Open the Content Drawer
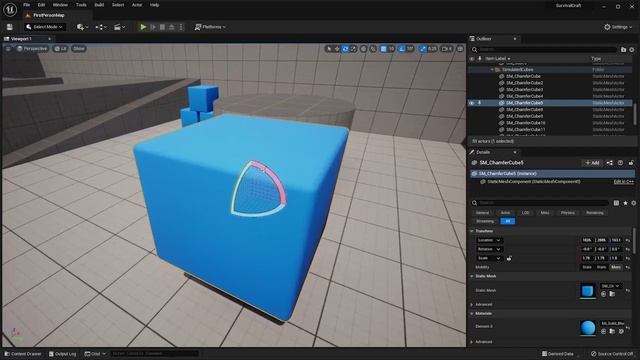This screenshot has width=640, height=360. pos(23,354)
